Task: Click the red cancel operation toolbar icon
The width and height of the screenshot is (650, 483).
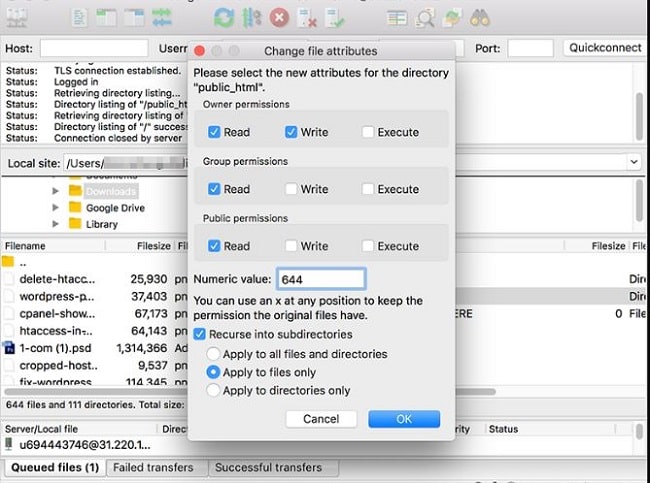Action: click(x=279, y=16)
